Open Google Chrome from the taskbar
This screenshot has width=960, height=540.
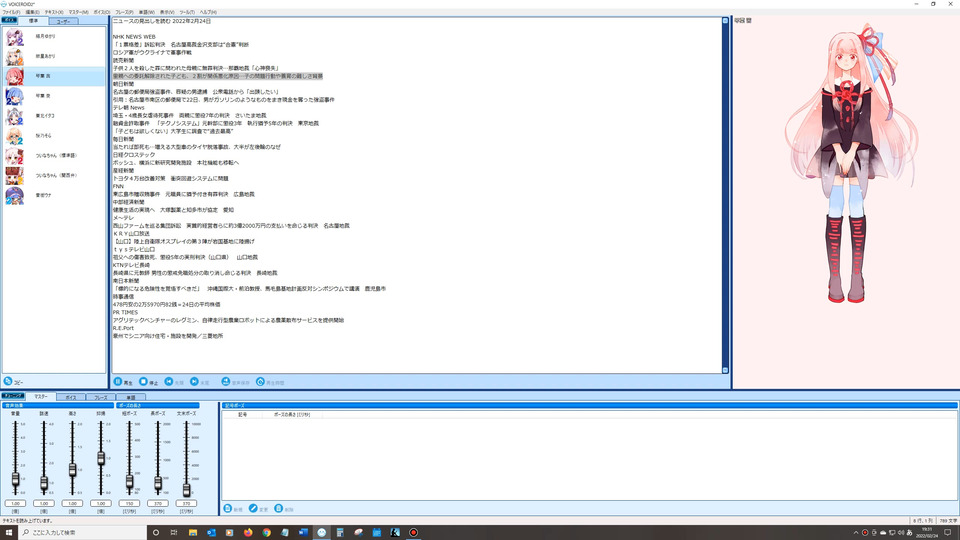266,533
